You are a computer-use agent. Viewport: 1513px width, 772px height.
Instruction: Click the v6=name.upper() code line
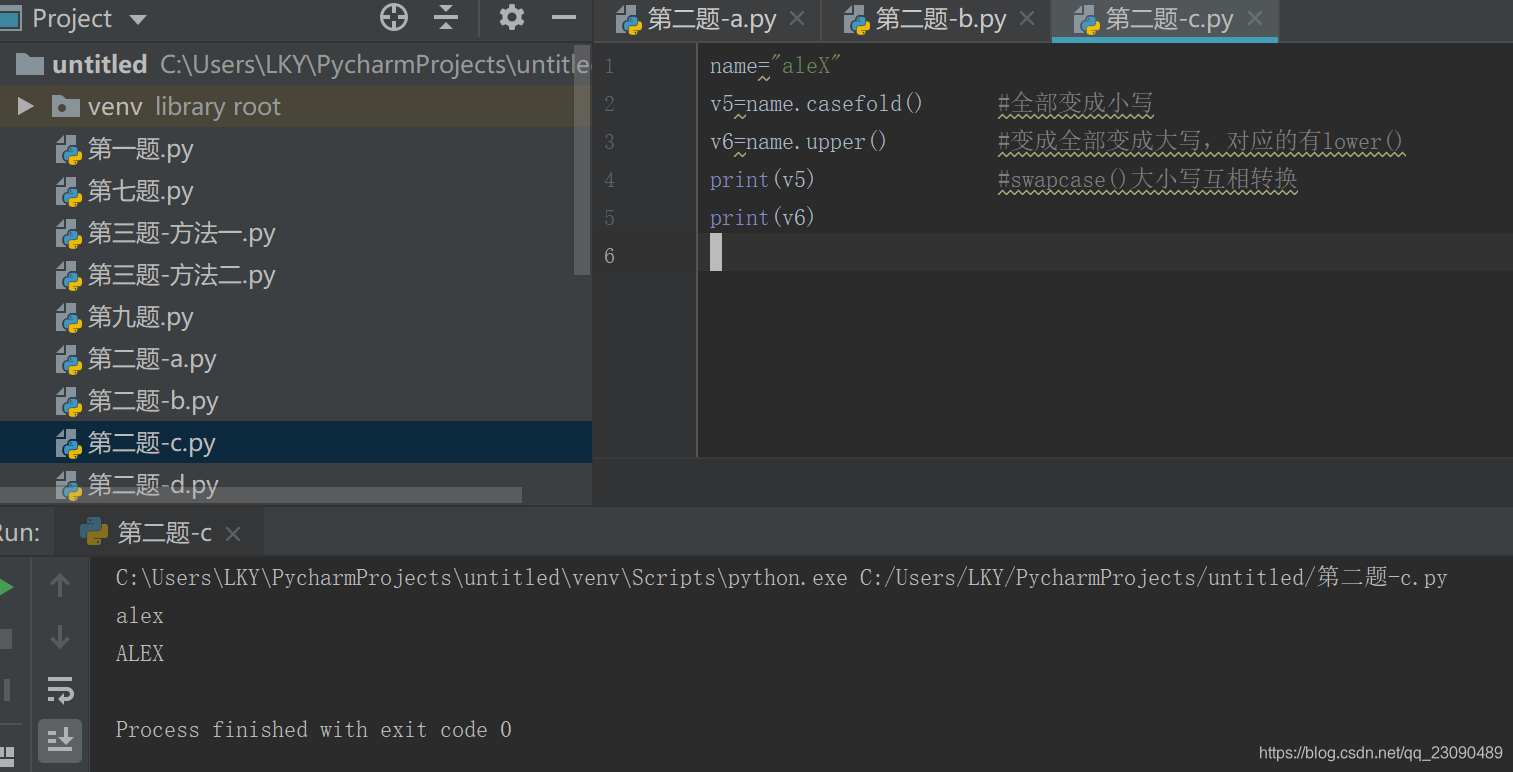798,142
